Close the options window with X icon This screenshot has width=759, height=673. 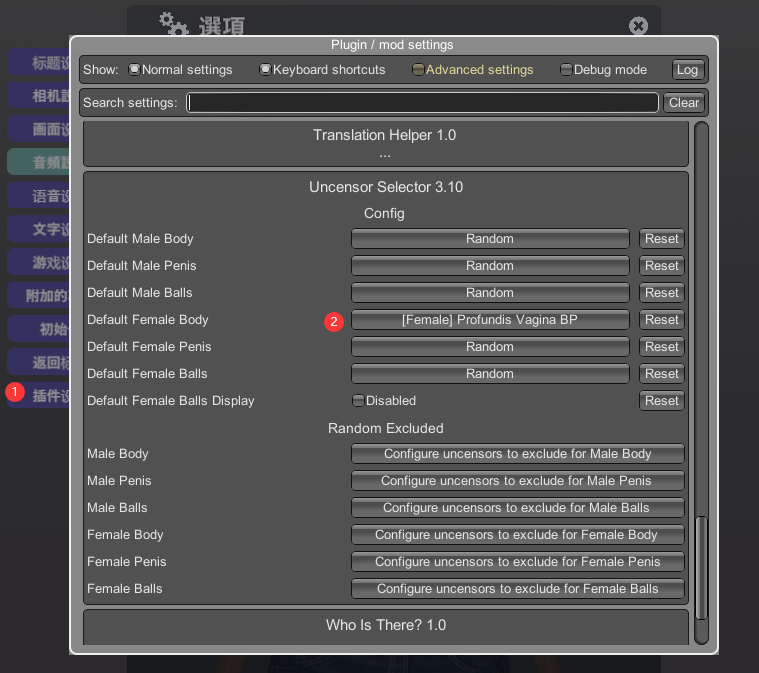pyautogui.click(x=638, y=26)
